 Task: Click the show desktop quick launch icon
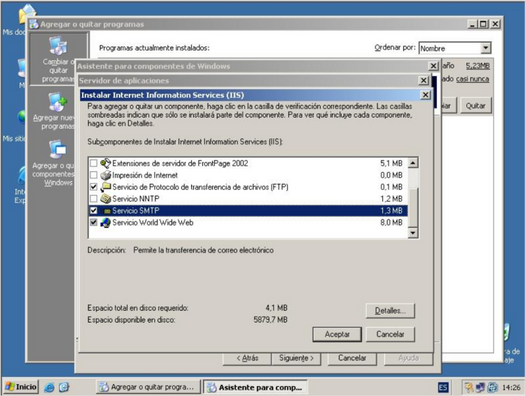pos(64,387)
